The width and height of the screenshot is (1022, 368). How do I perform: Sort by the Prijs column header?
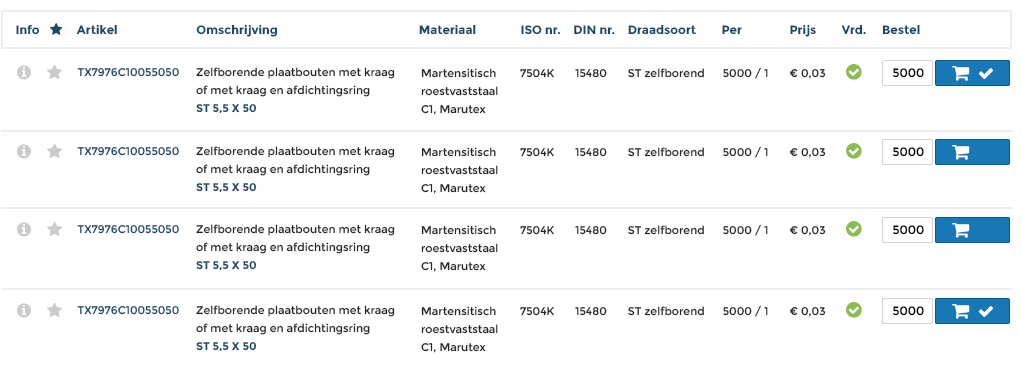pos(802,30)
